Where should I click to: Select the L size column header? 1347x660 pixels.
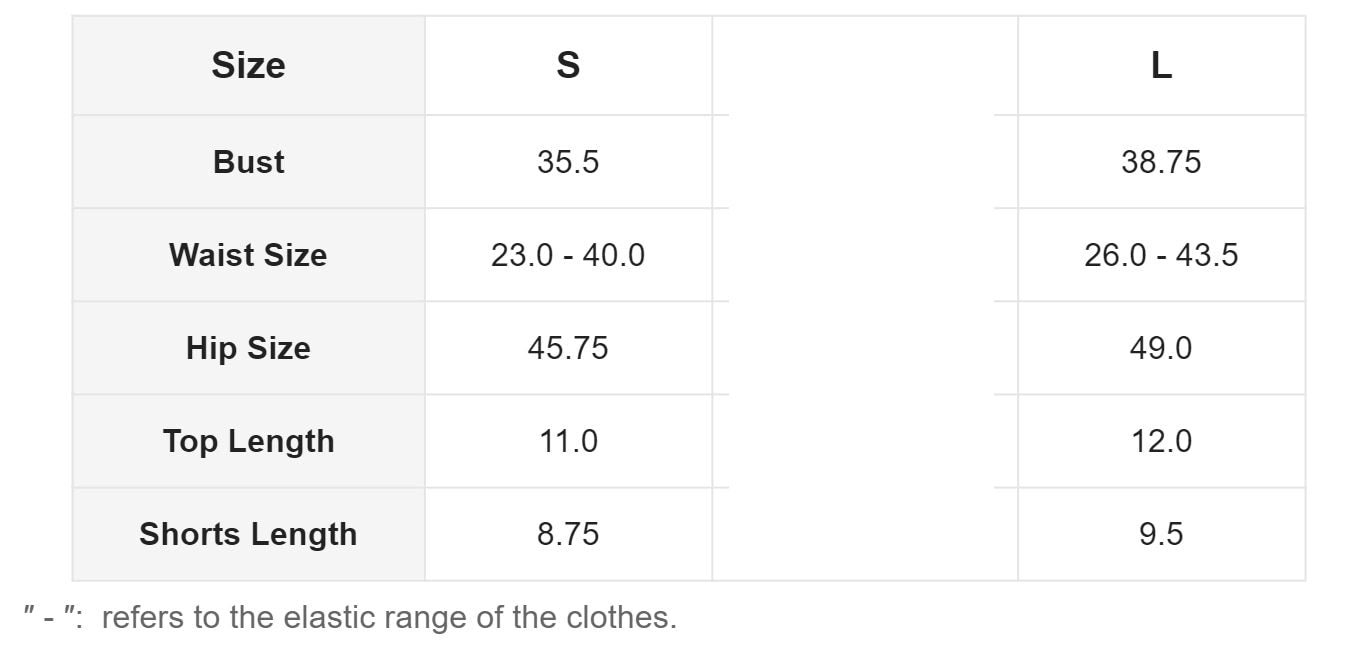tap(1161, 66)
